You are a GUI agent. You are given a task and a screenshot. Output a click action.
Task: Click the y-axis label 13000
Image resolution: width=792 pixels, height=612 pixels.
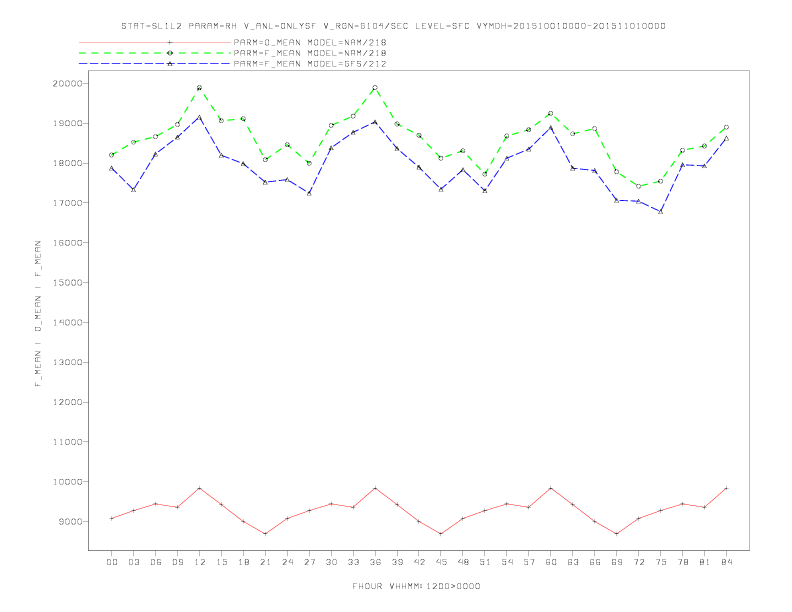[x=68, y=362]
